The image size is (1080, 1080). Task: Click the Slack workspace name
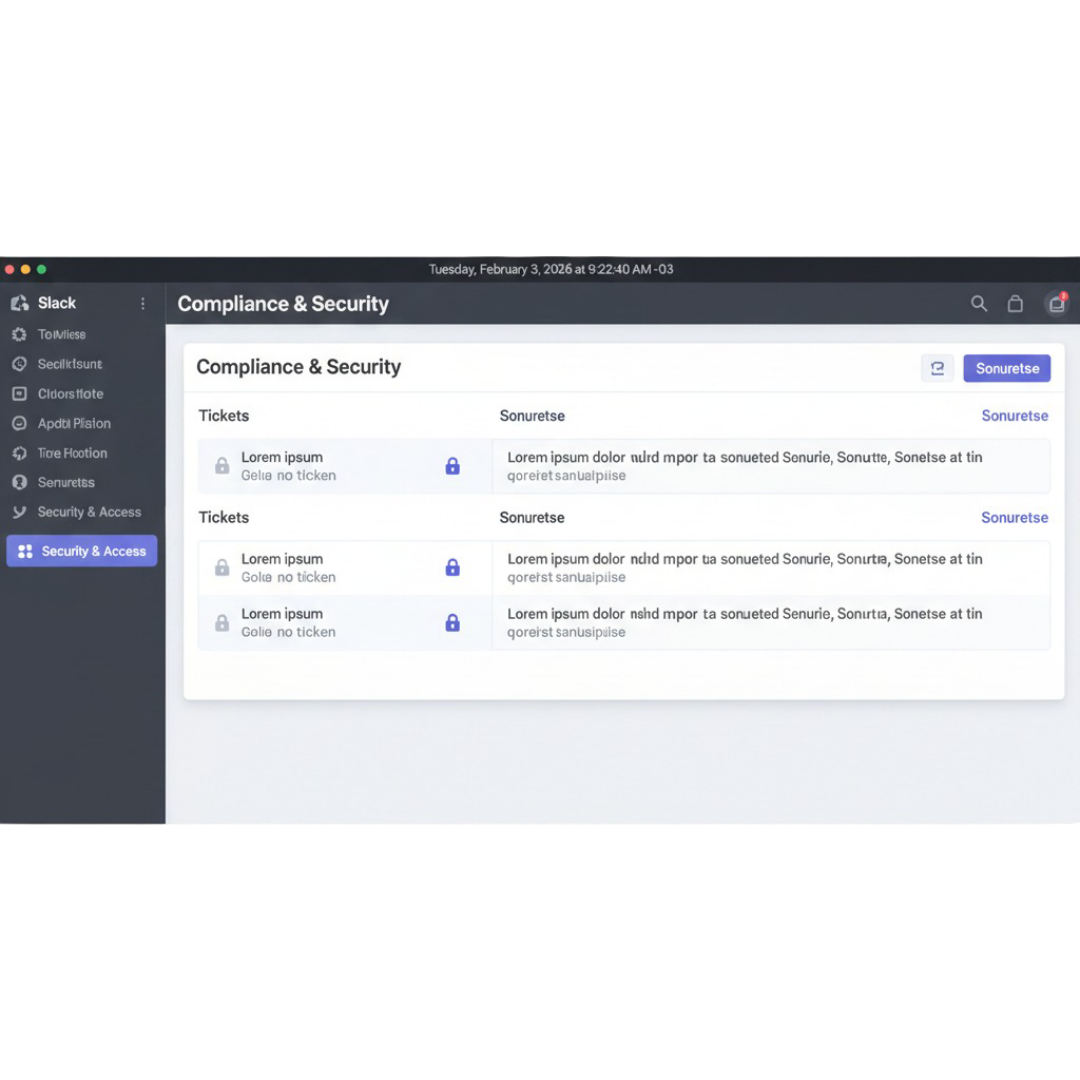pyautogui.click(x=57, y=303)
